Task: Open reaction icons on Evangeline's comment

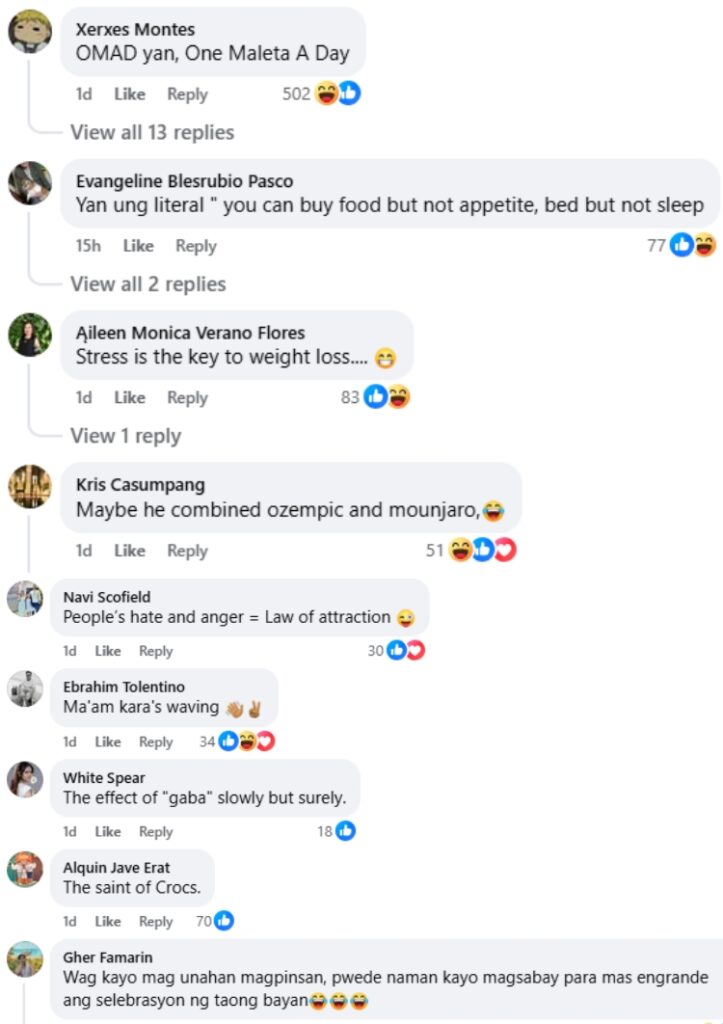Action: click(693, 245)
